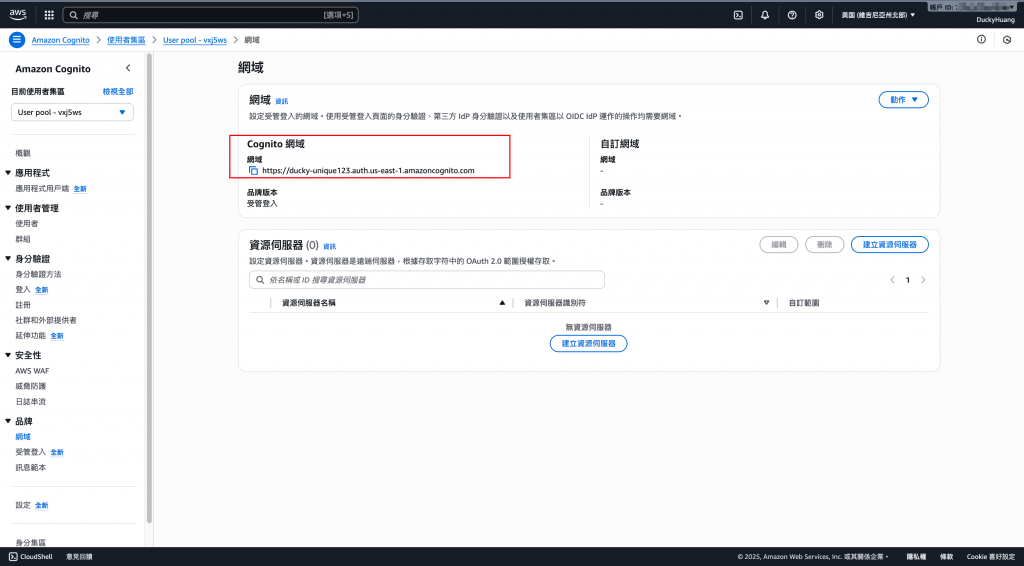Image resolution: width=1024 pixels, height=566 pixels.
Task: Sort by 資源伺服器識別符 column arrow
Action: click(x=766, y=303)
